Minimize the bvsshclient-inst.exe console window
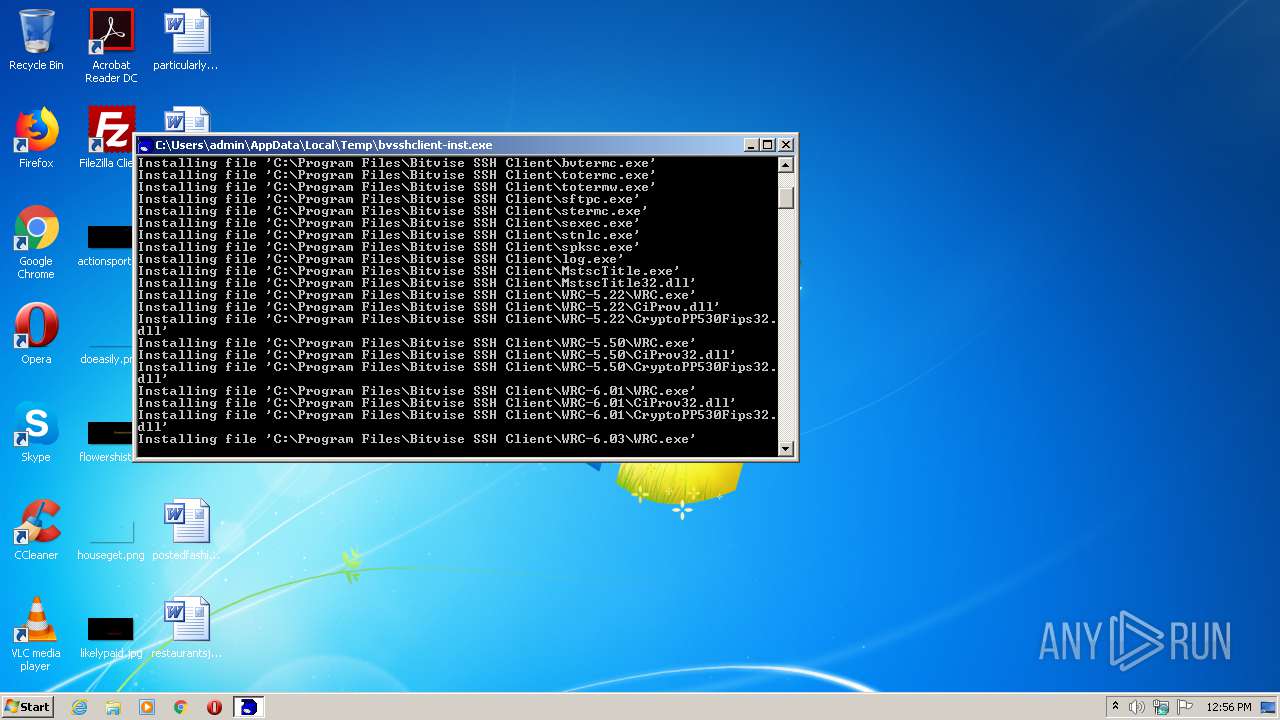 (752, 145)
